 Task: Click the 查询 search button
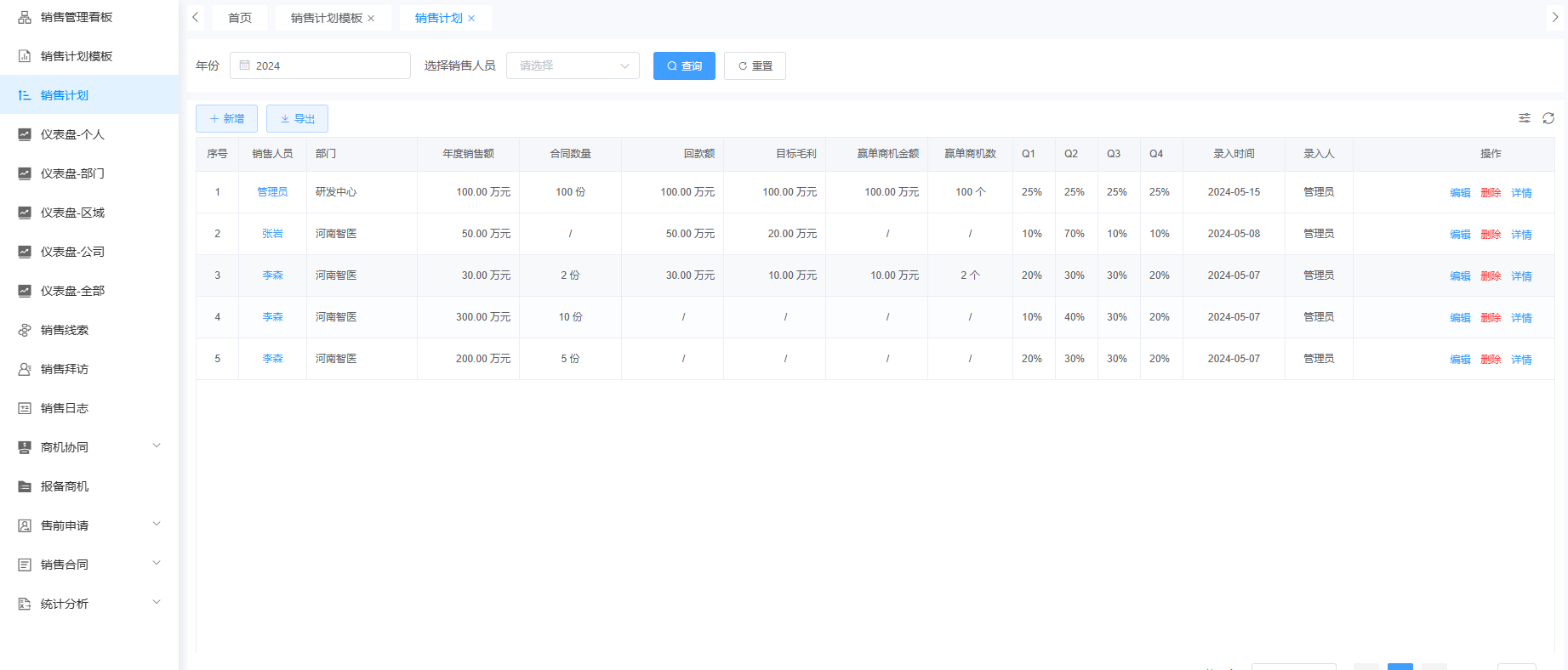(684, 65)
